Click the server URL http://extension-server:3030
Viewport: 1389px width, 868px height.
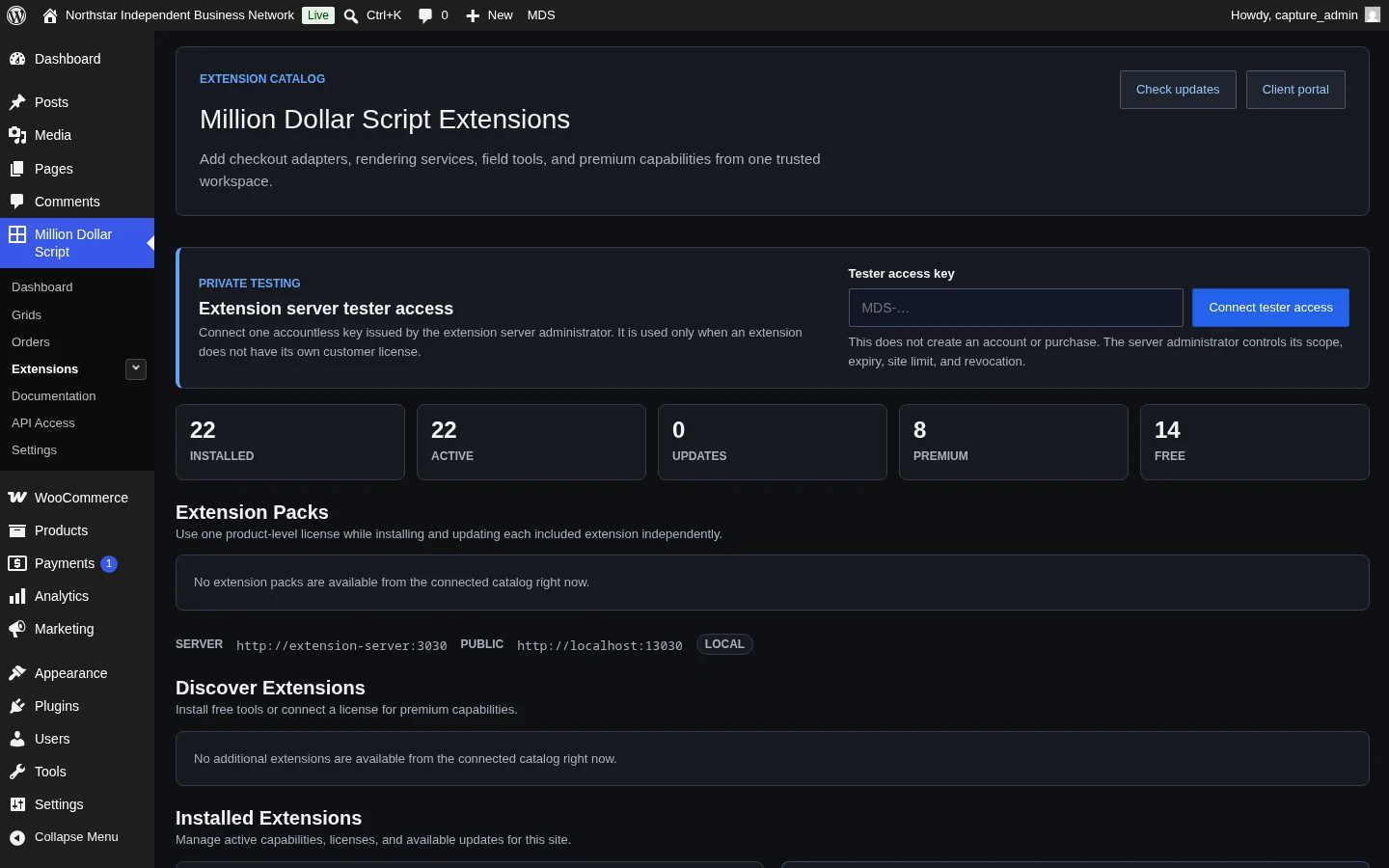[341, 645]
